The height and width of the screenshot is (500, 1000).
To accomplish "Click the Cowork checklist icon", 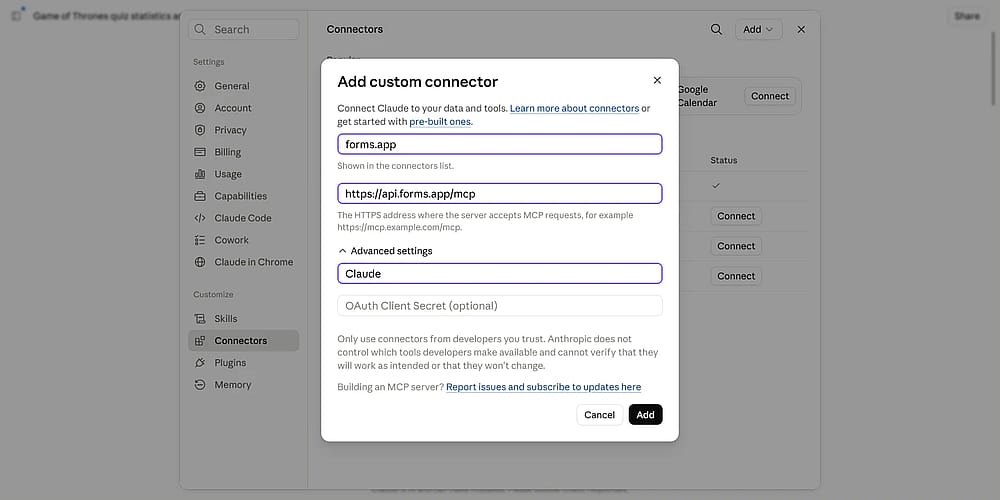I will tap(200, 240).
